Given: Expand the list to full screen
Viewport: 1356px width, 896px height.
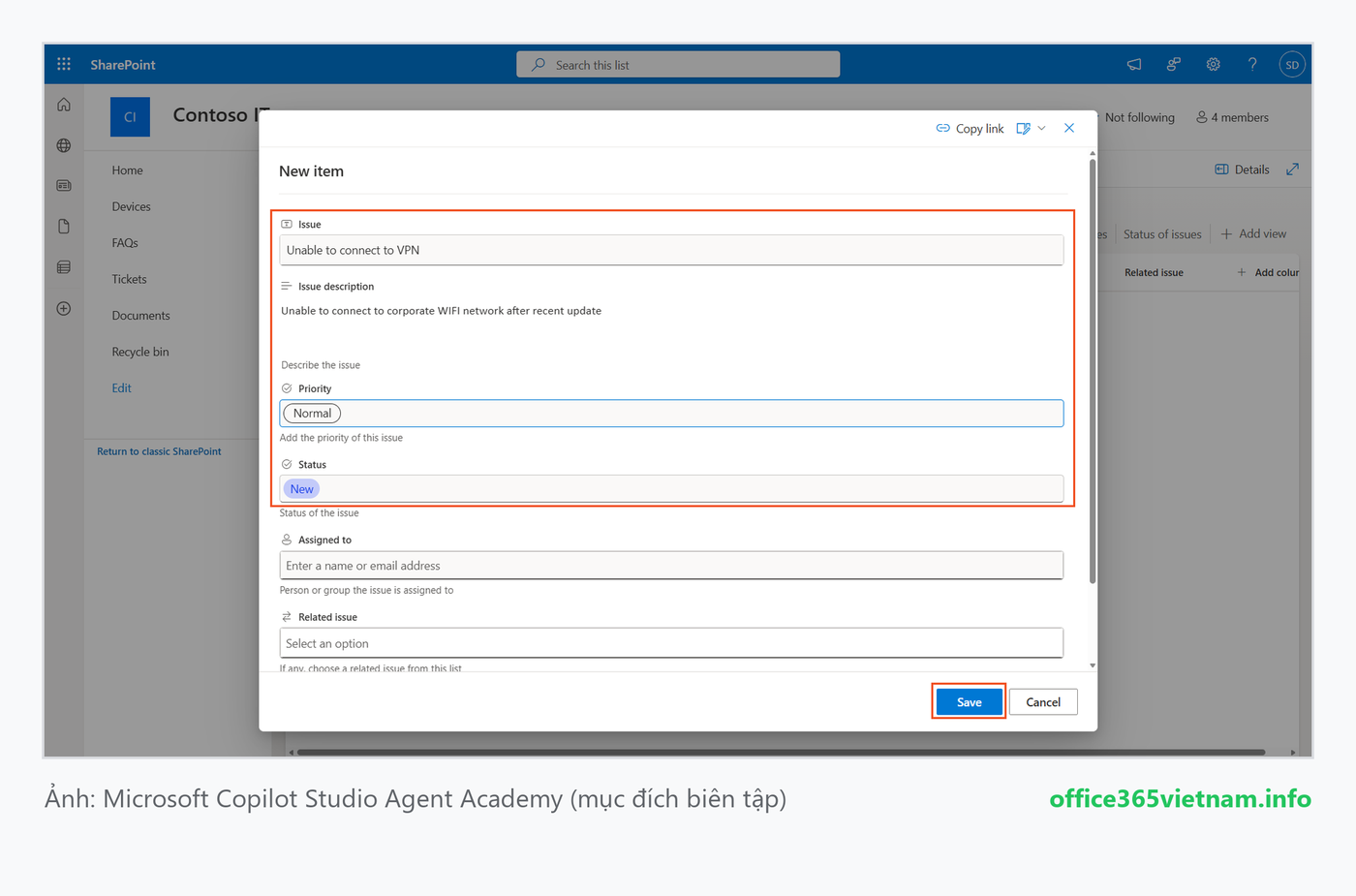Looking at the screenshot, I should coord(1292,169).
